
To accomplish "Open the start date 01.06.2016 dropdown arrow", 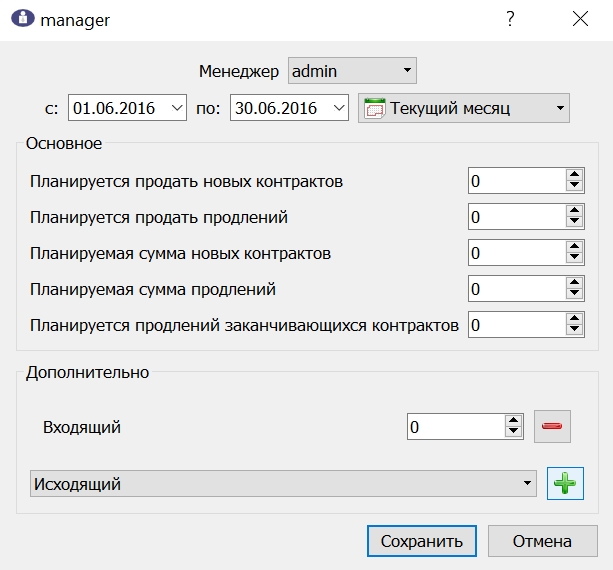I will click(x=177, y=108).
